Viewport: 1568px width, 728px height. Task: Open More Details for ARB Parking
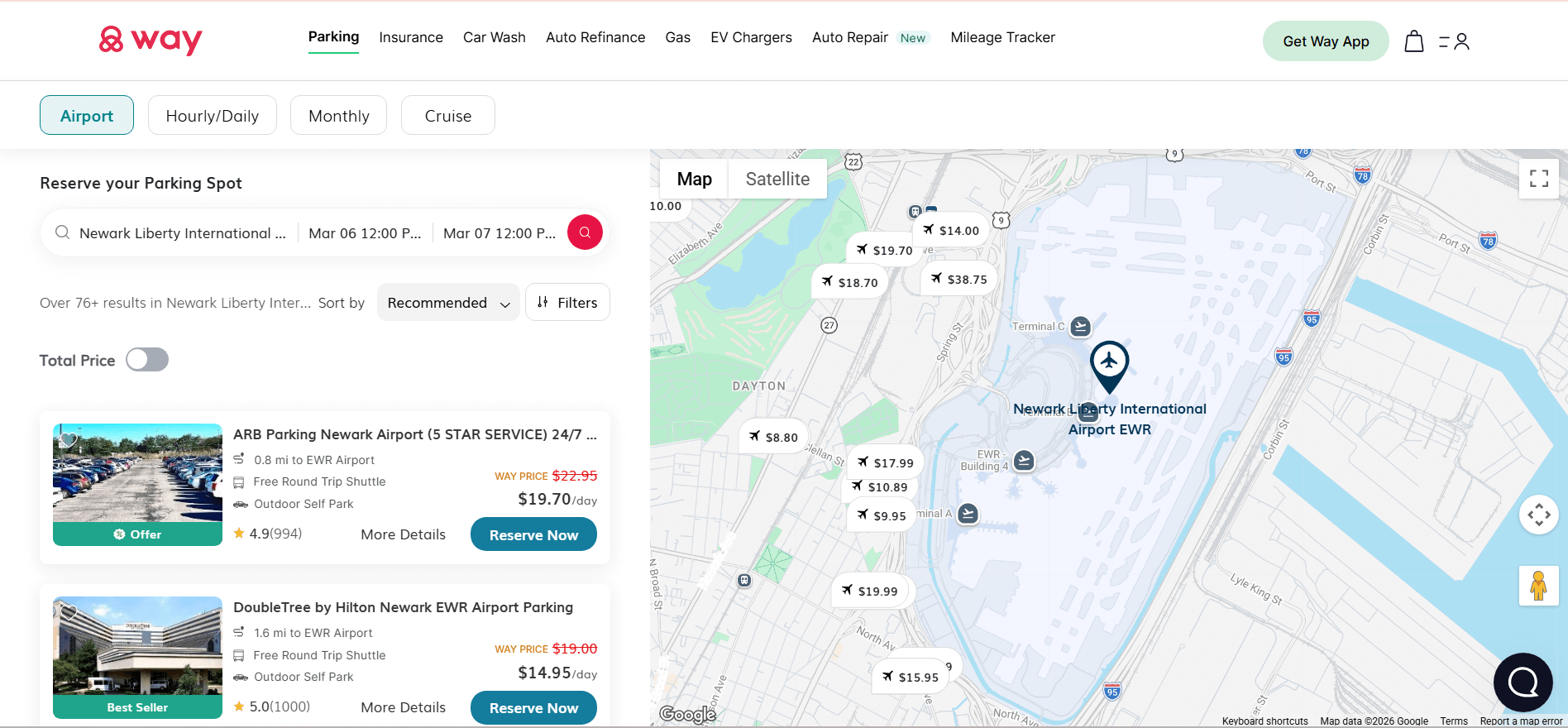(x=403, y=534)
